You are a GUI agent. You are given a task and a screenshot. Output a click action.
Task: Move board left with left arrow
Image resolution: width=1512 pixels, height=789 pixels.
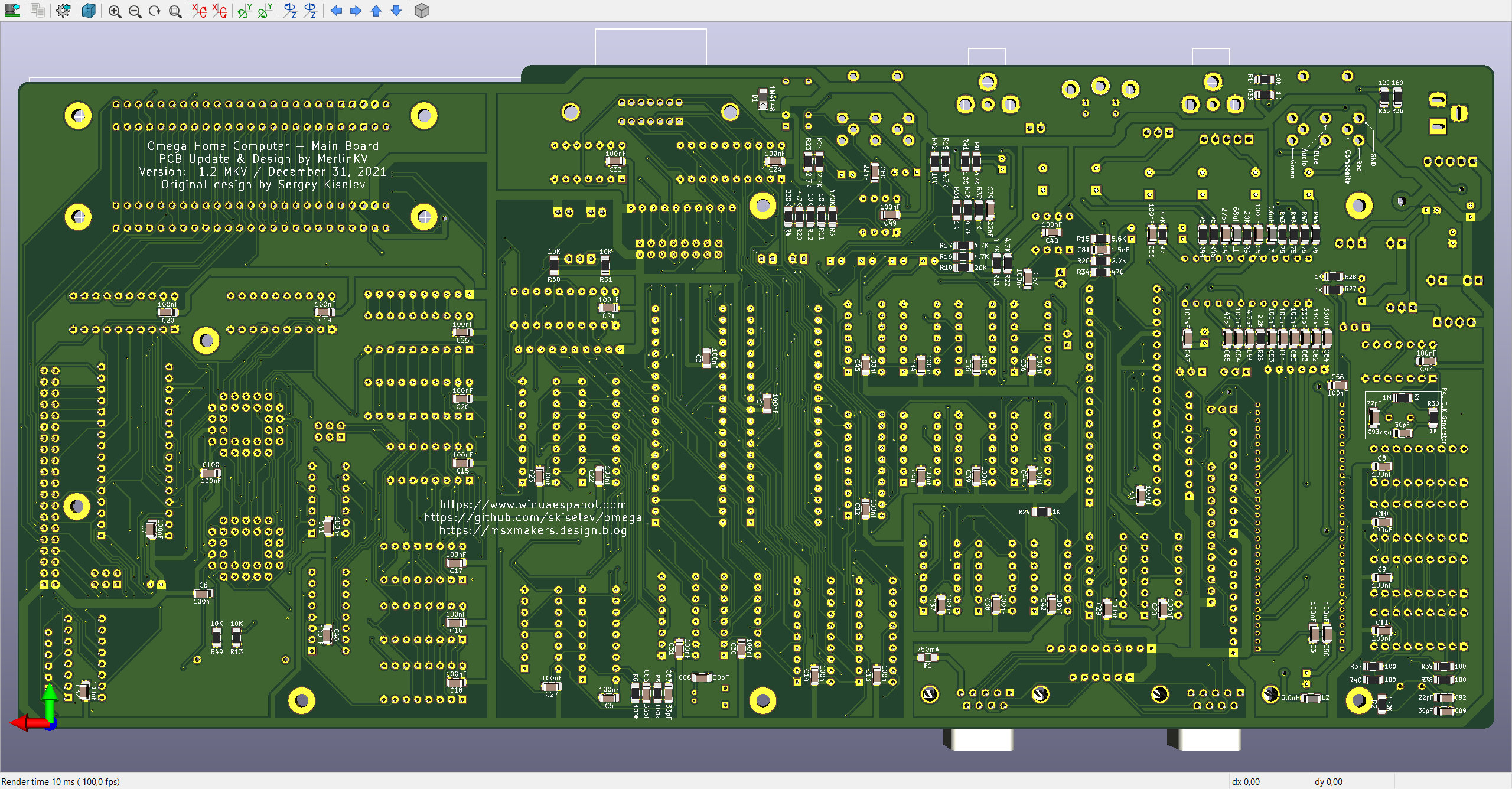pos(336,11)
